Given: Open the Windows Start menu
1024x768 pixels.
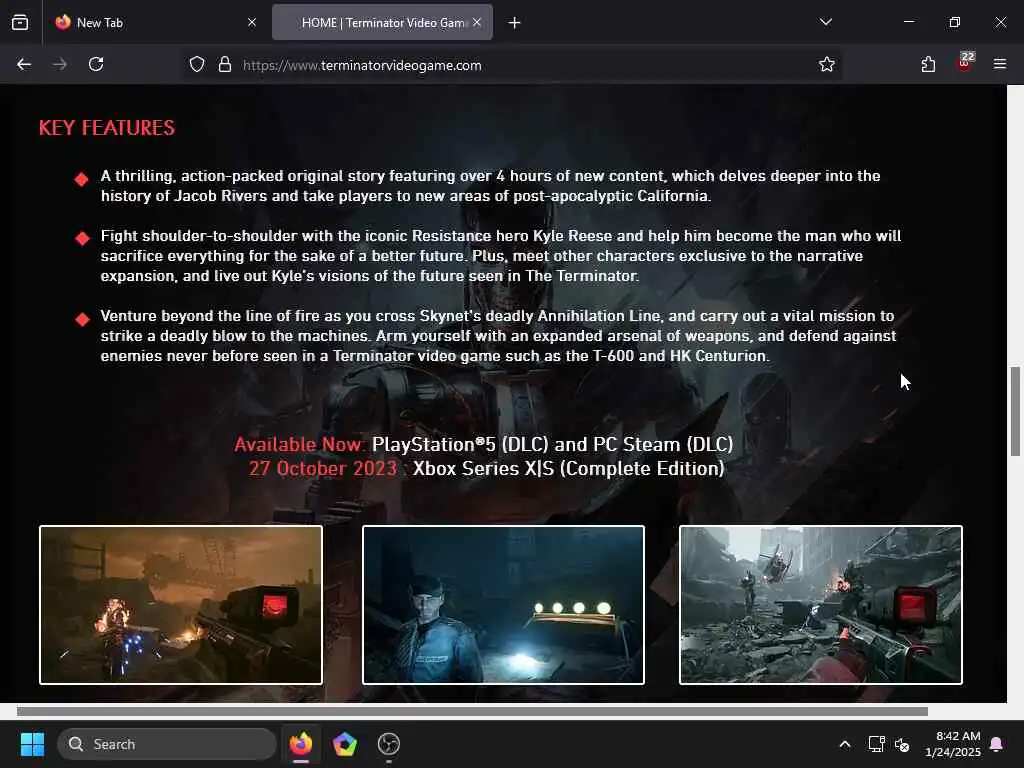Looking at the screenshot, I should tap(32, 744).
